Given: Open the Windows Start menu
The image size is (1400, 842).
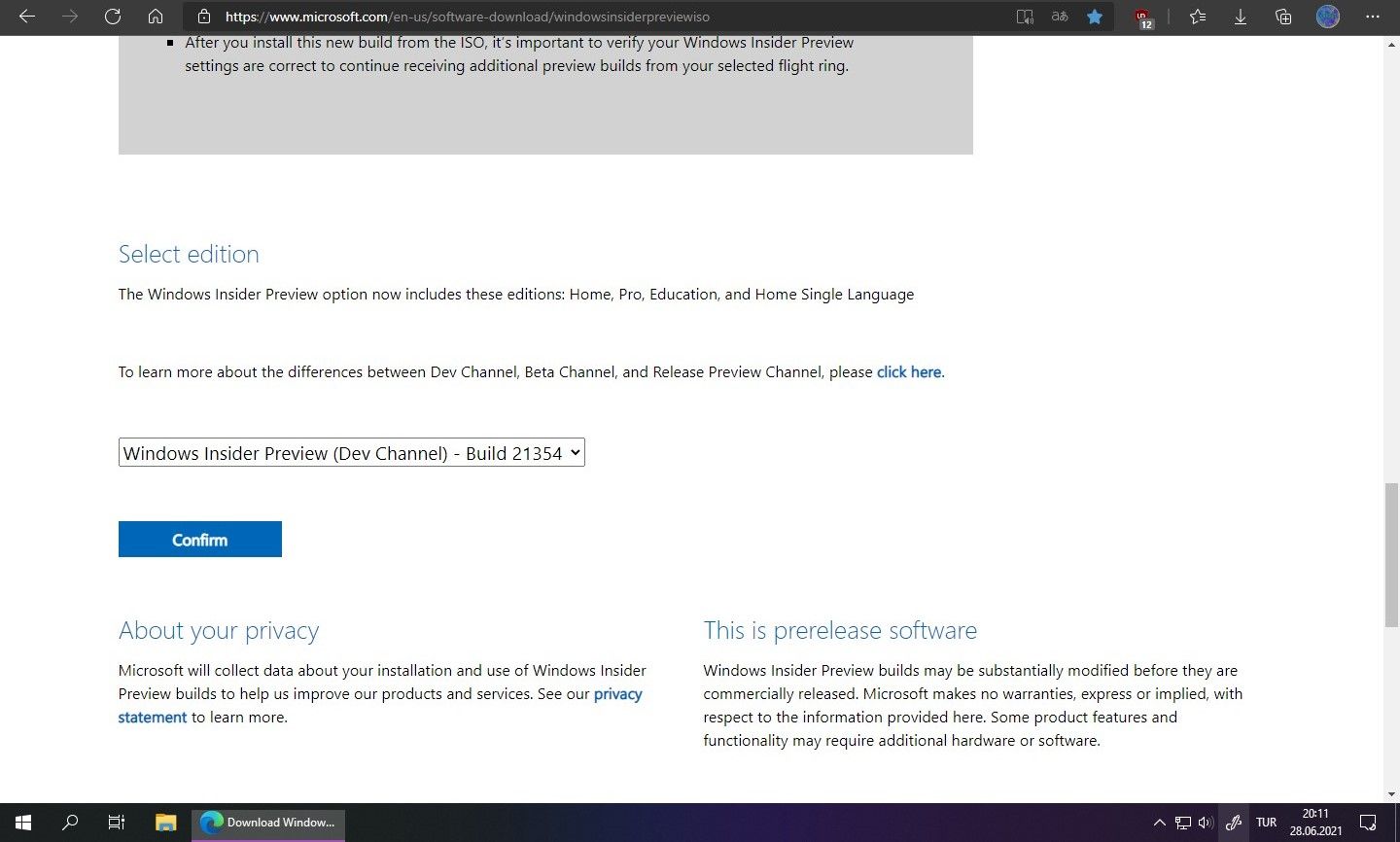Looking at the screenshot, I should tap(23, 823).
